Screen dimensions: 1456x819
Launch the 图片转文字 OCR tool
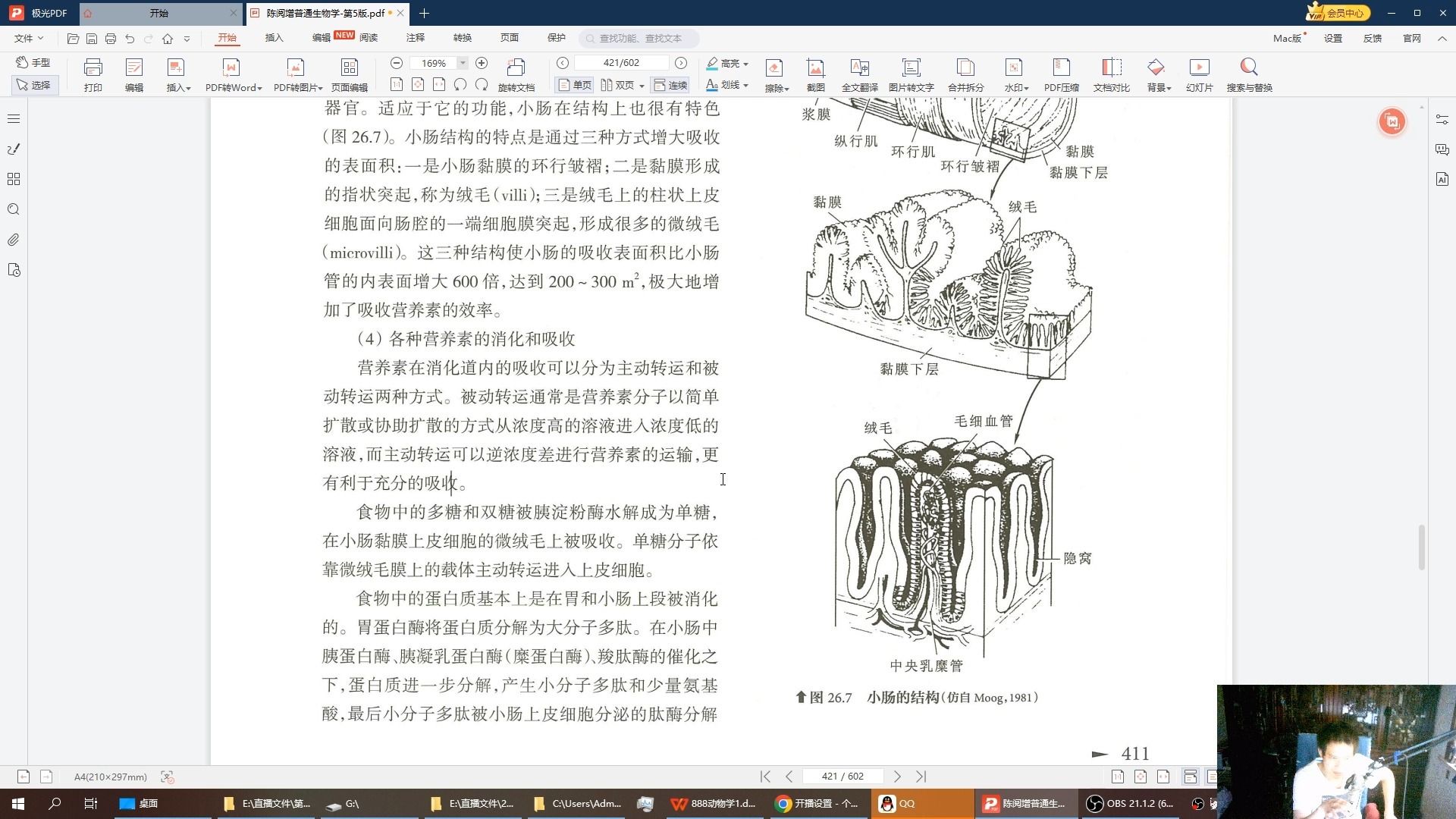coord(911,74)
